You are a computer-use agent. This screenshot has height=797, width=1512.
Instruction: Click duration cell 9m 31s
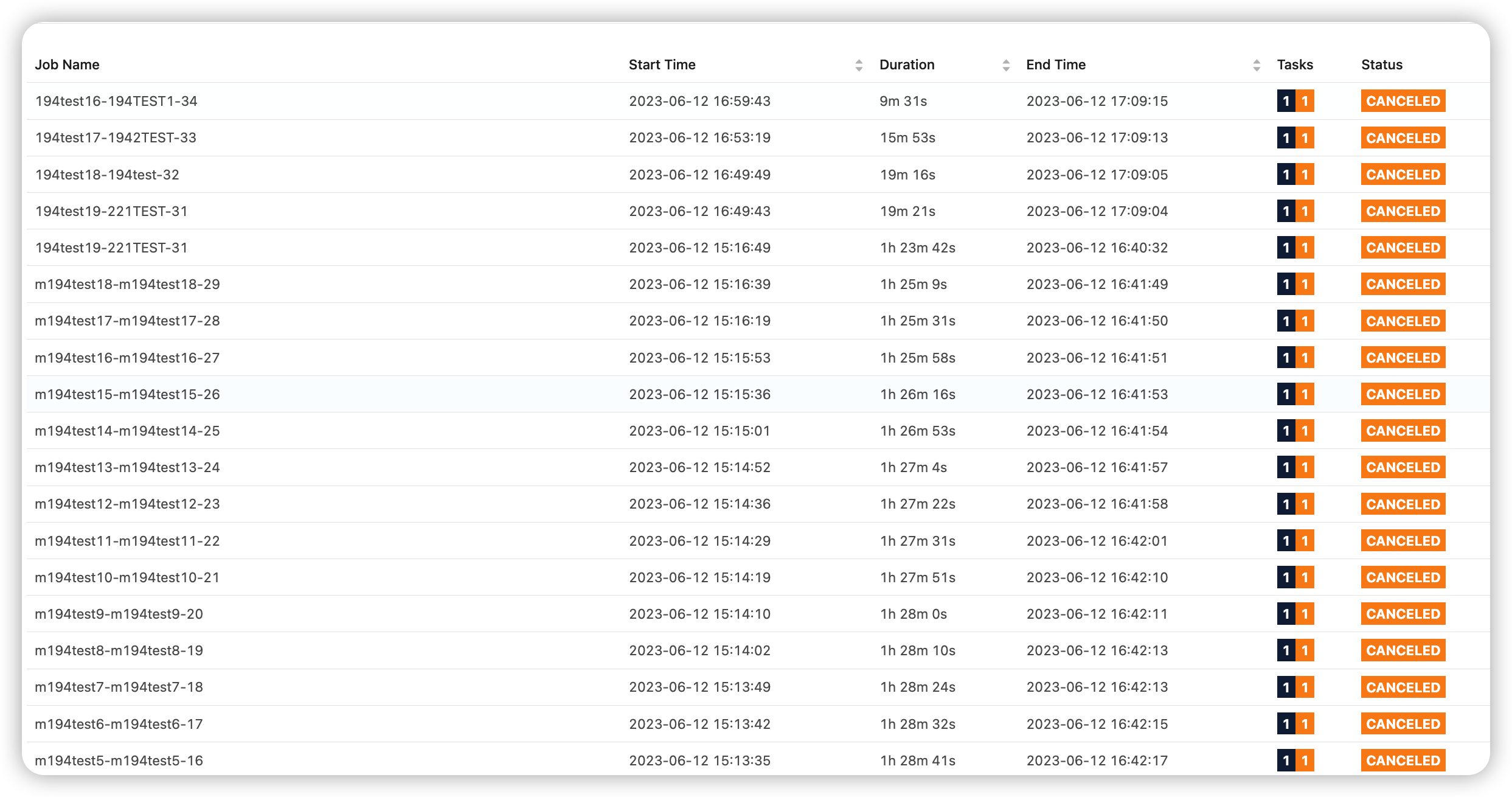click(903, 101)
